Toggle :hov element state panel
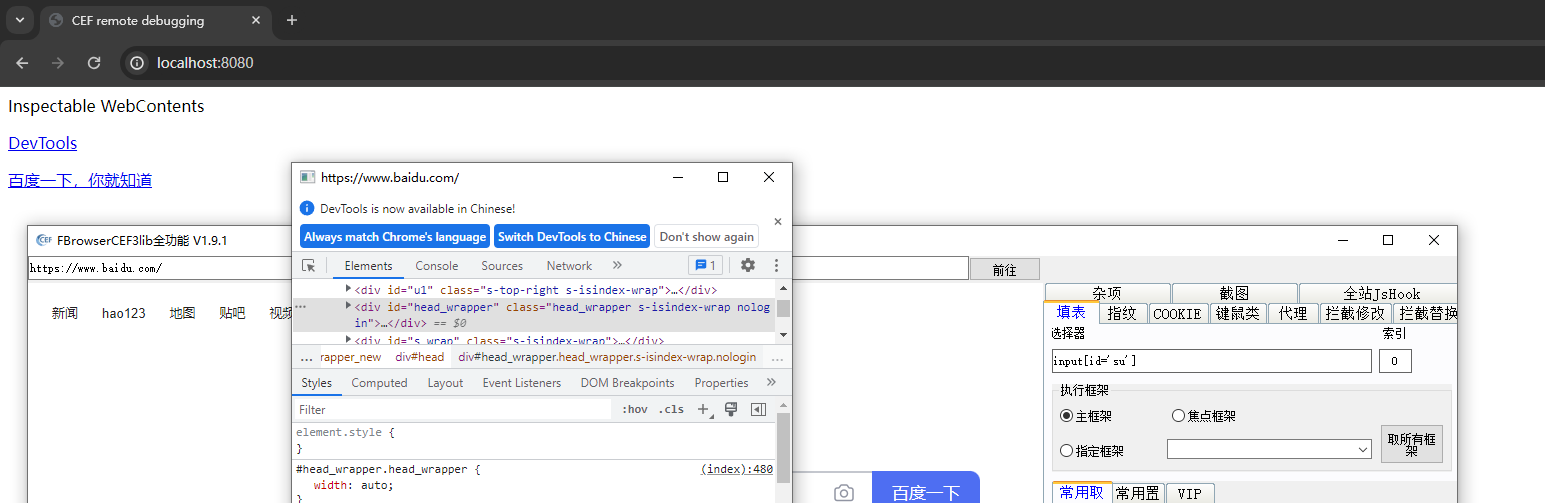This screenshot has height=503, width=1545. point(635,409)
